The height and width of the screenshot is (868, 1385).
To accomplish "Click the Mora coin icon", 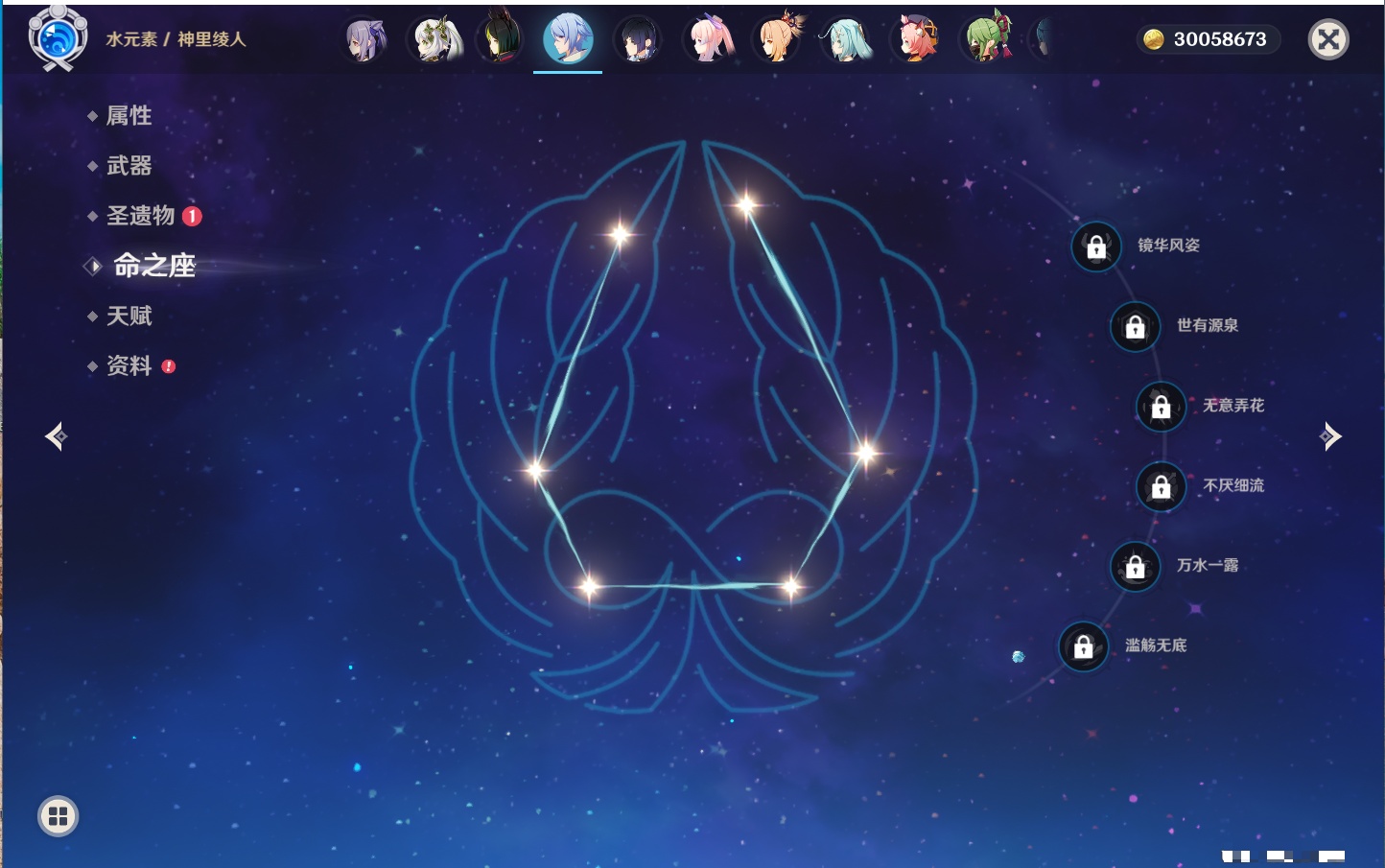I will pos(1154,39).
